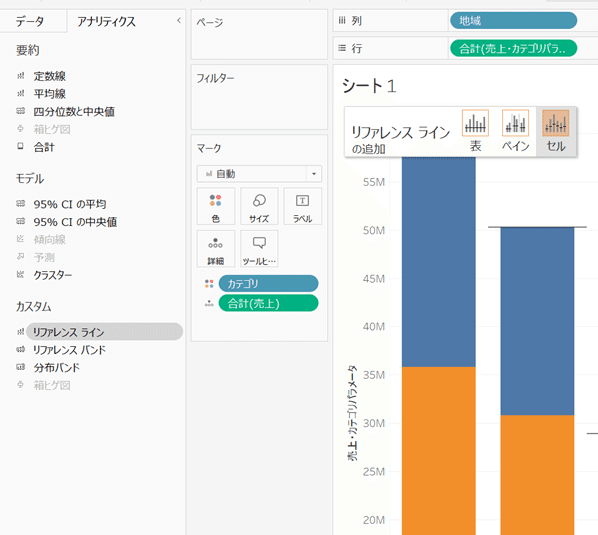Collapse the side pane with the arrow

pyautogui.click(x=178, y=21)
